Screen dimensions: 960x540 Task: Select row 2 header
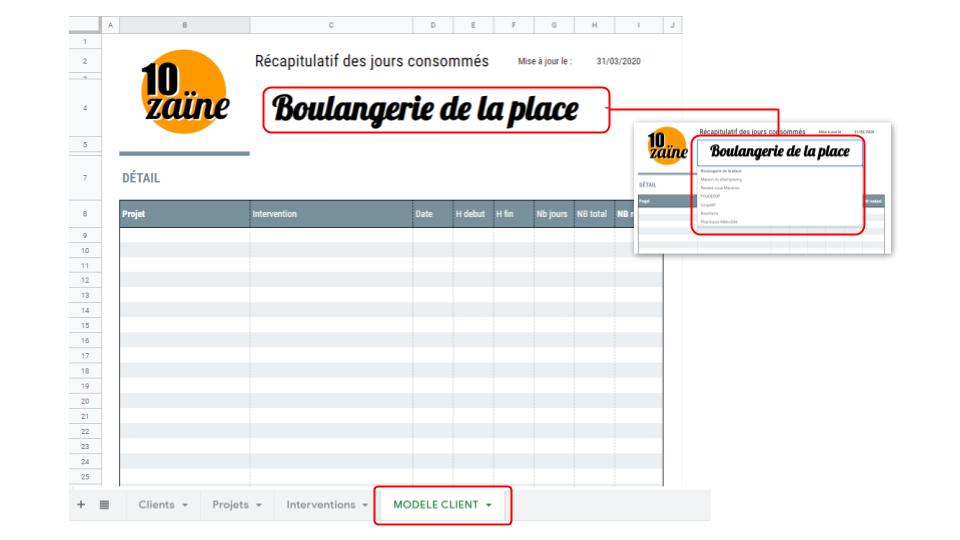tap(84, 61)
